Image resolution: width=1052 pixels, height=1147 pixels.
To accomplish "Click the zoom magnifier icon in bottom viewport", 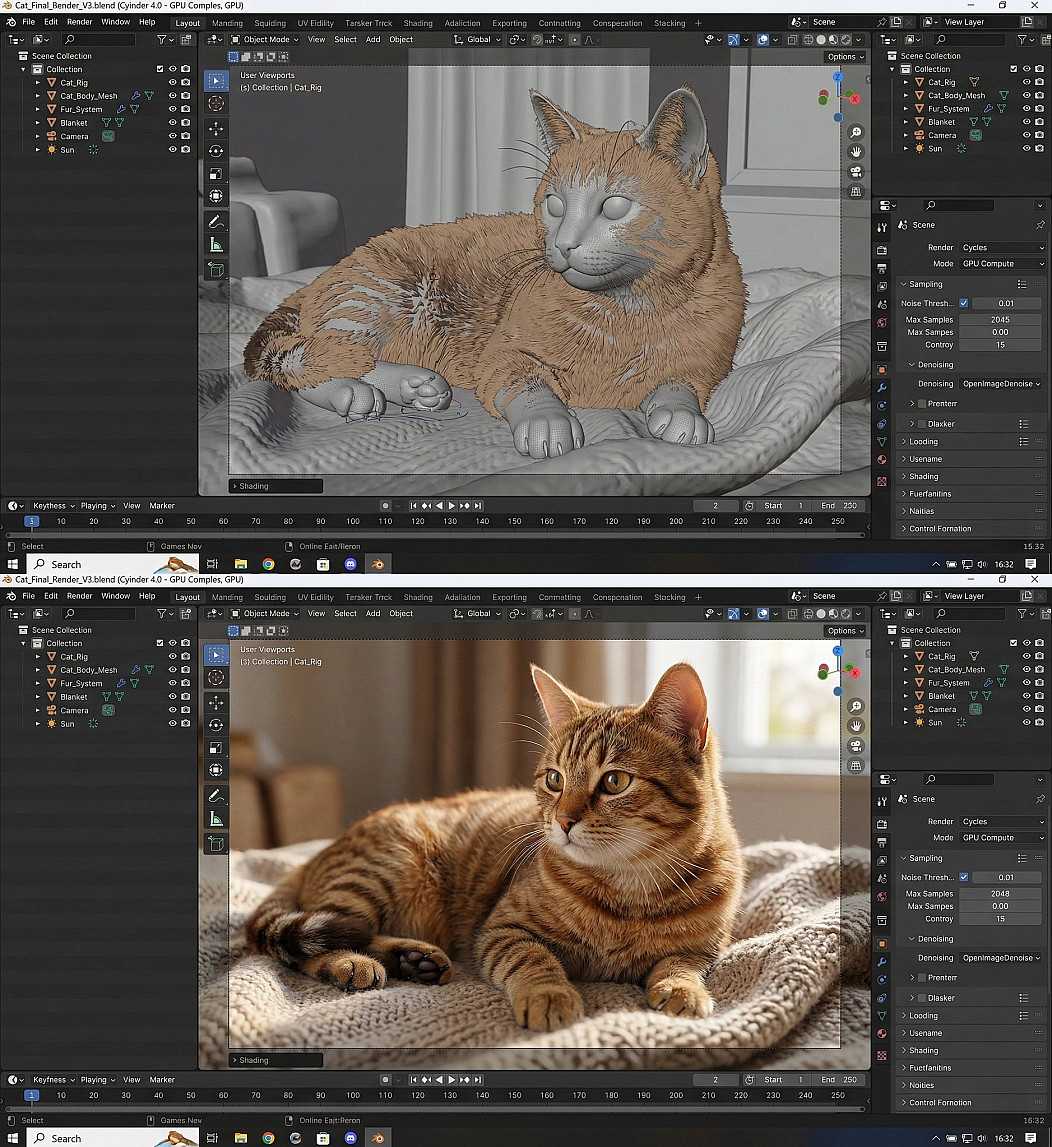I will (x=856, y=707).
